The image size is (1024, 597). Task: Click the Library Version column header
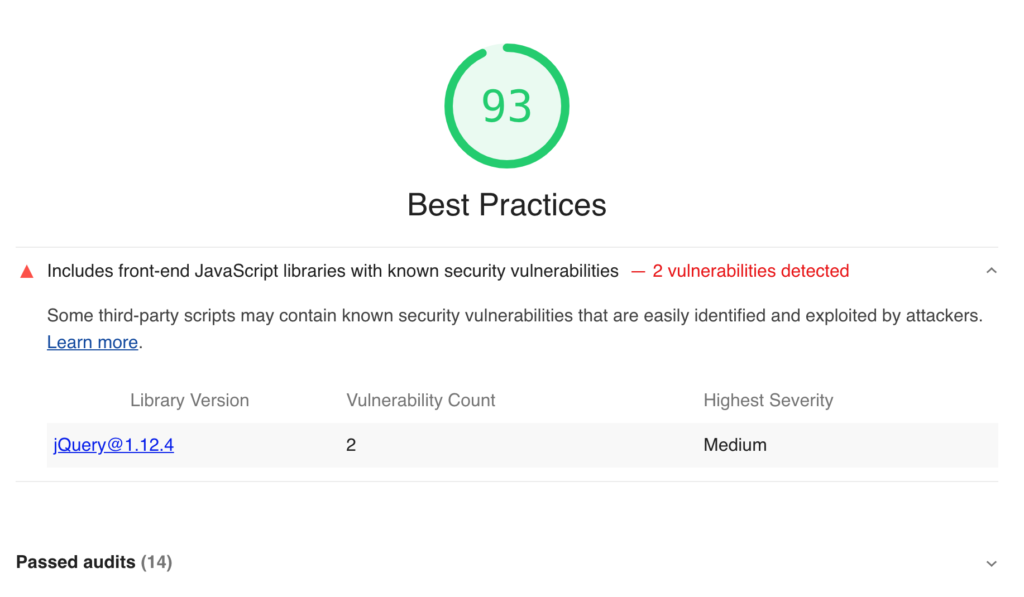(189, 400)
